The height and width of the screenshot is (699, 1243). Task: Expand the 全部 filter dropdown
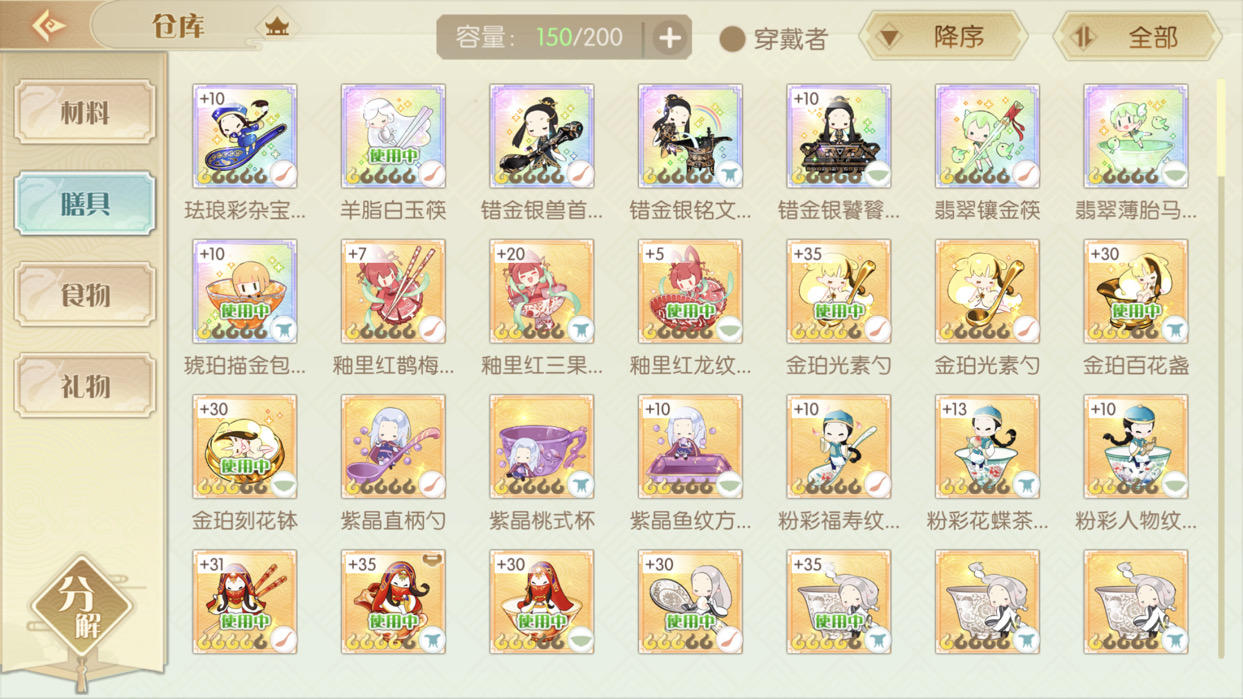pos(1138,37)
